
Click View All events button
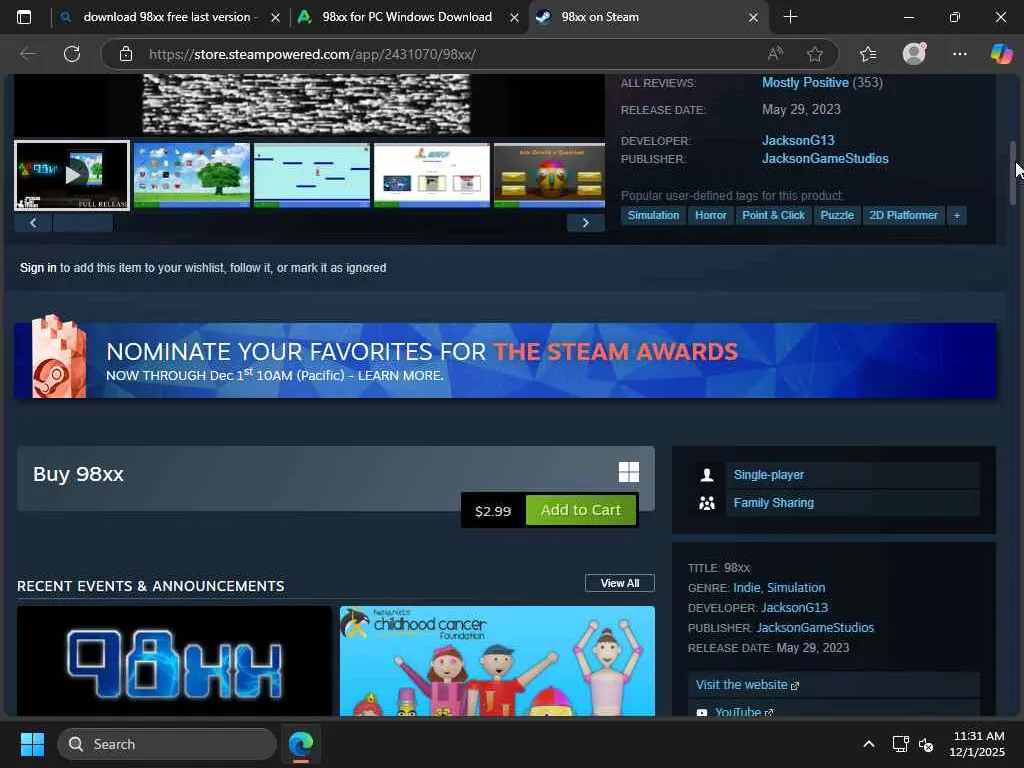point(620,583)
